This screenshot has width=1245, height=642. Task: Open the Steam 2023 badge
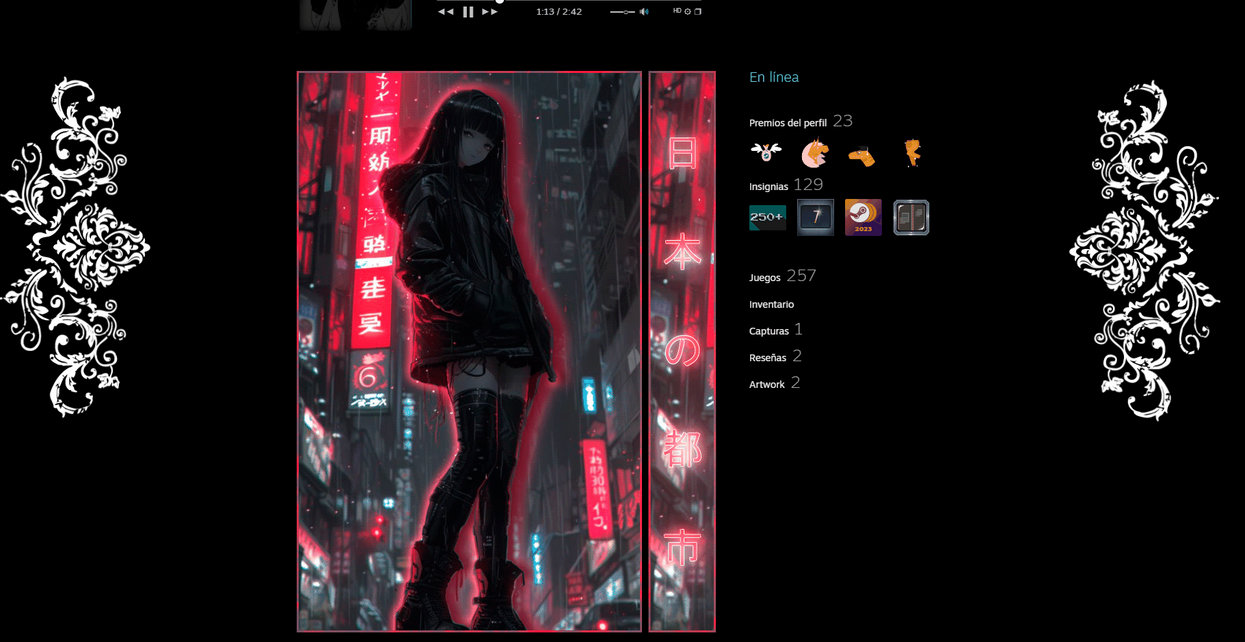tap(863, 217)
